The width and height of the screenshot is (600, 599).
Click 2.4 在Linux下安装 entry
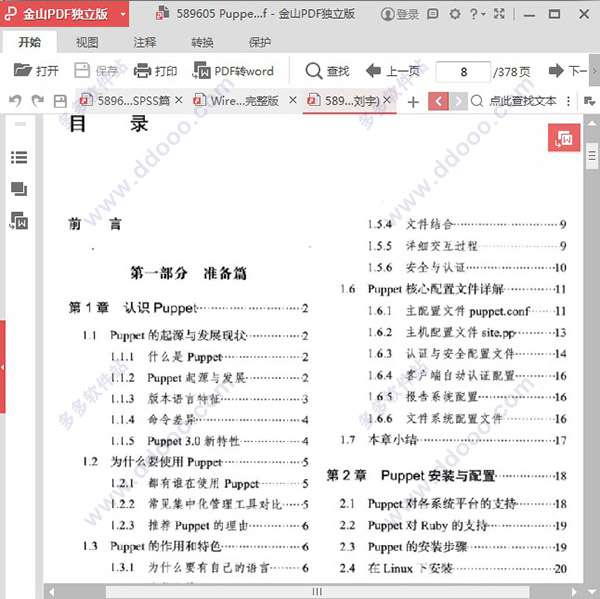453,568
